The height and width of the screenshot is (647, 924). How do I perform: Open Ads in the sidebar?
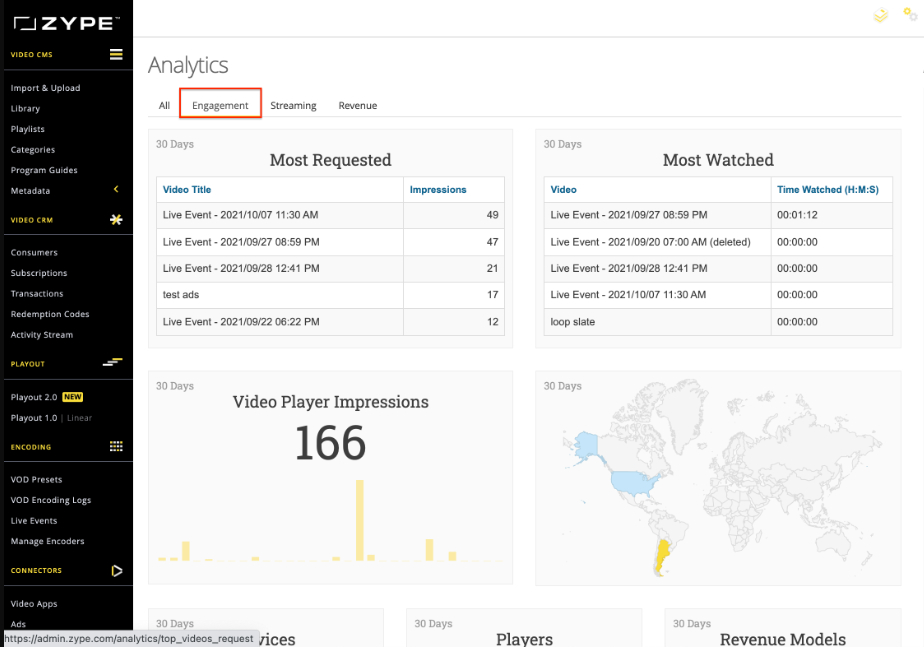18,624
